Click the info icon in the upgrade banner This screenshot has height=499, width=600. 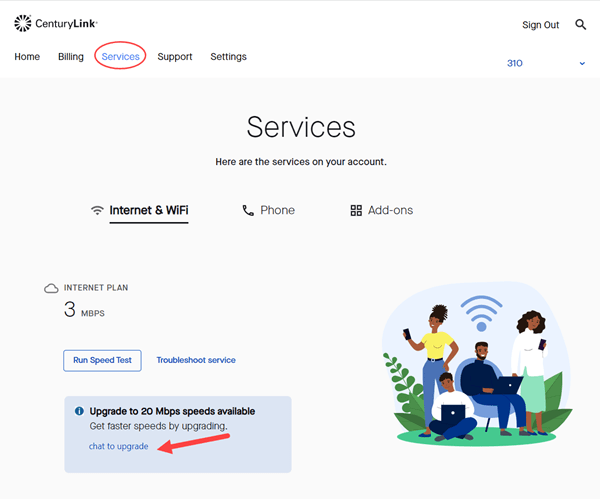click(79, 411)
